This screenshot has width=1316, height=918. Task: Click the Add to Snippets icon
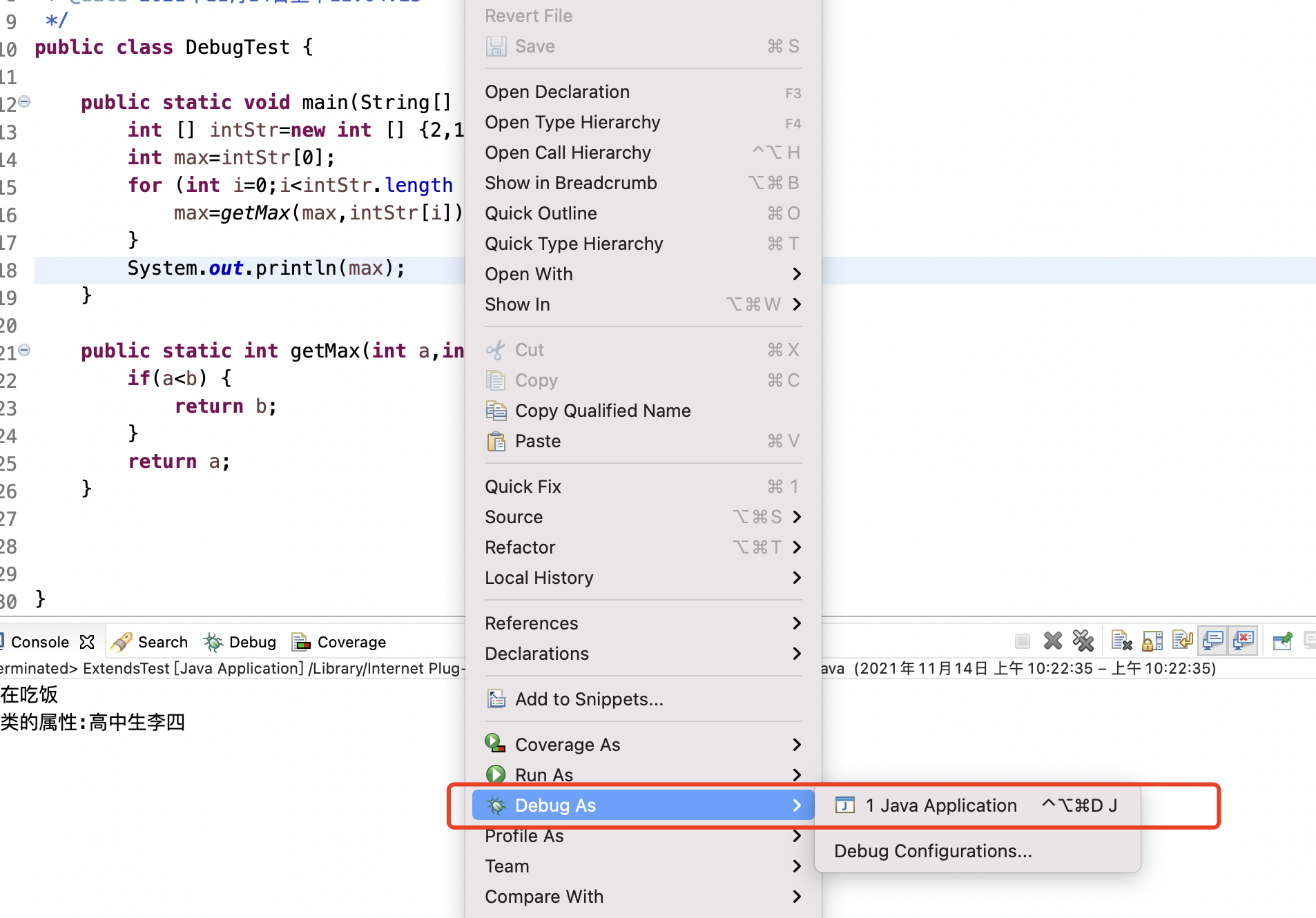[x=496, y=699]
